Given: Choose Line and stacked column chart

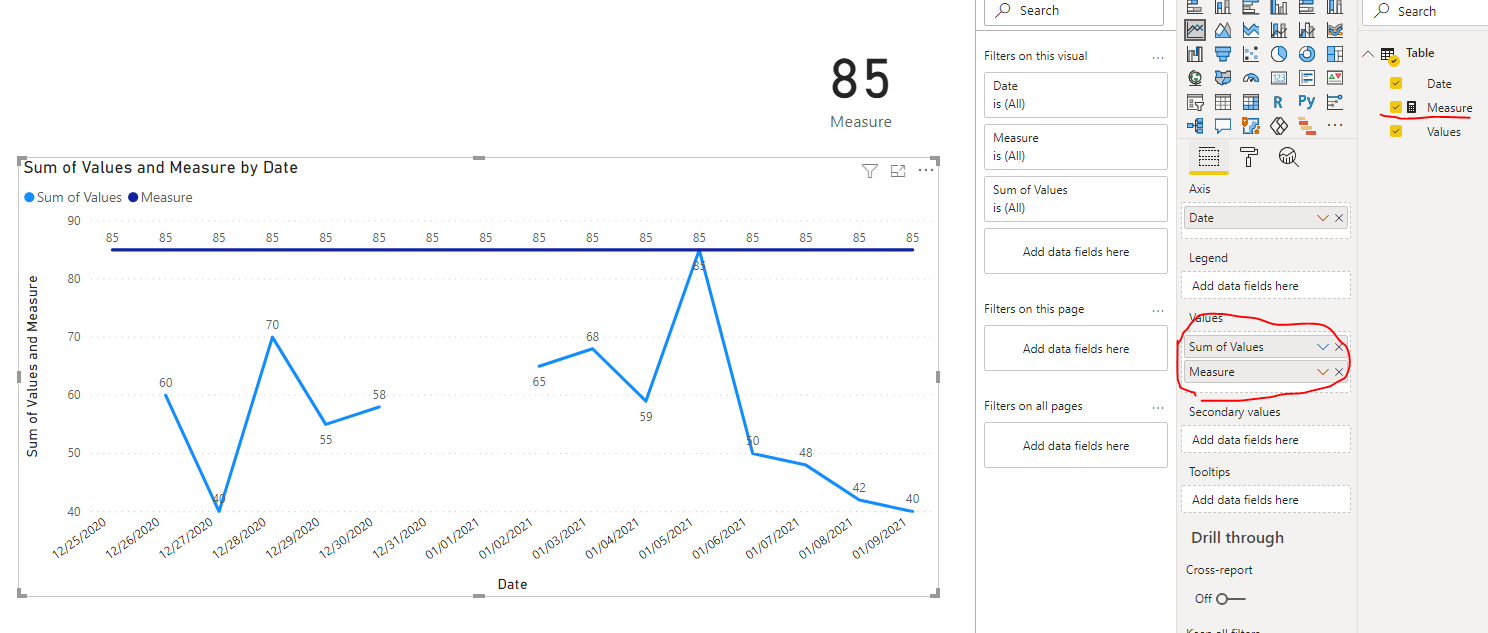Looking at the screenshot, I should [x=1279, y=30].
